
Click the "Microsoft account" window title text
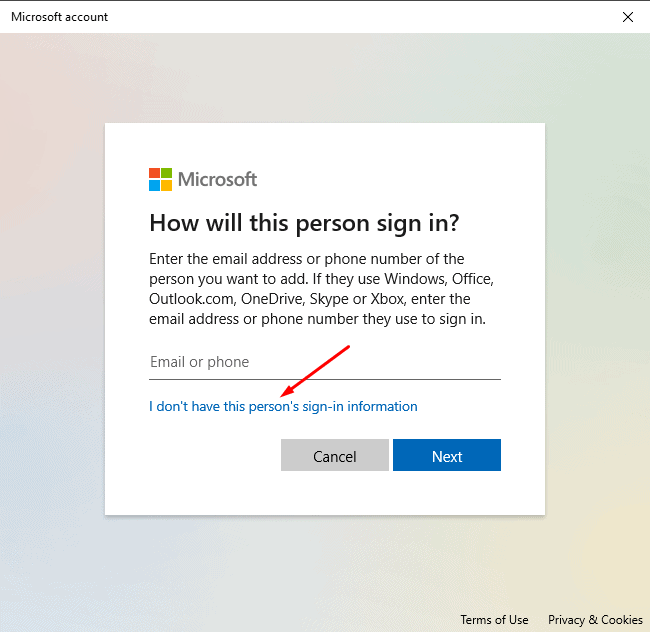(59, 17)
